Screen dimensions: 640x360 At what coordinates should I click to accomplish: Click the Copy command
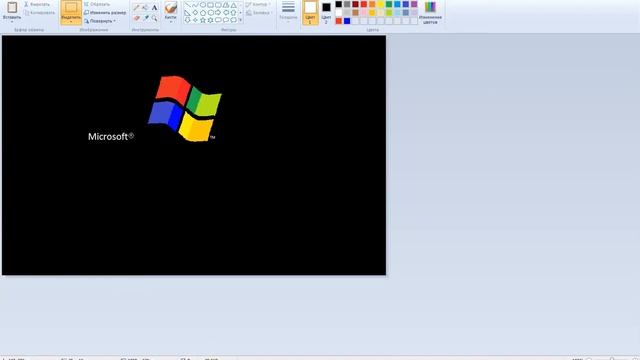coord(39,13)
